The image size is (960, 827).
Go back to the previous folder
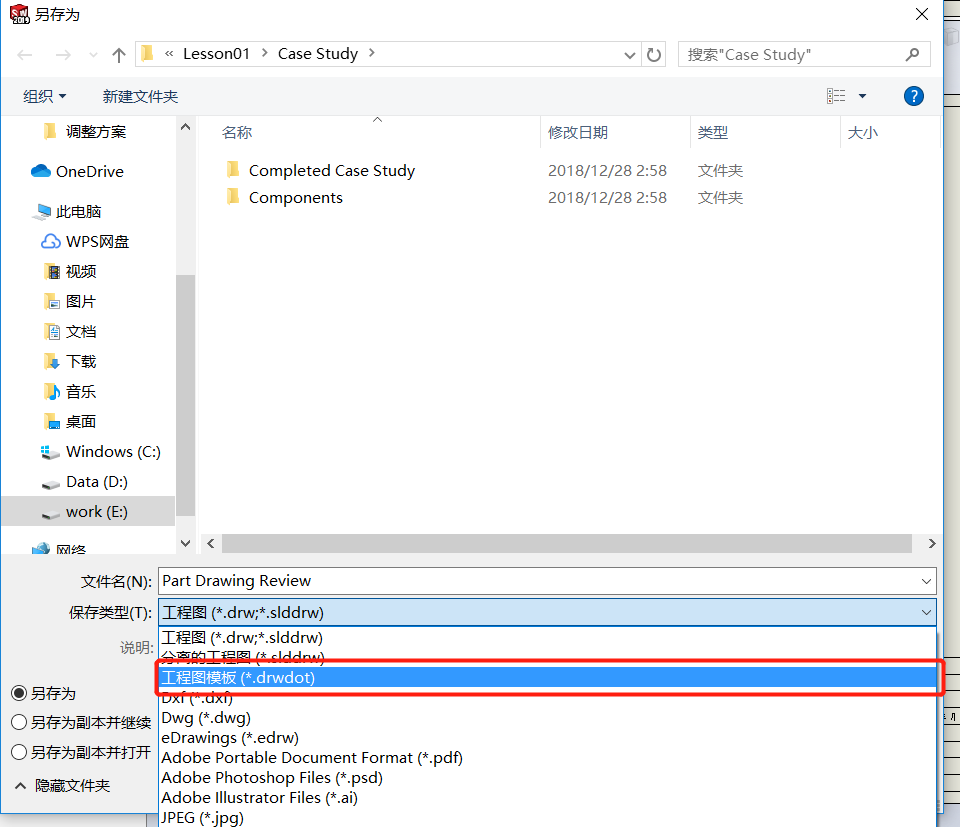tap(24, 55)
